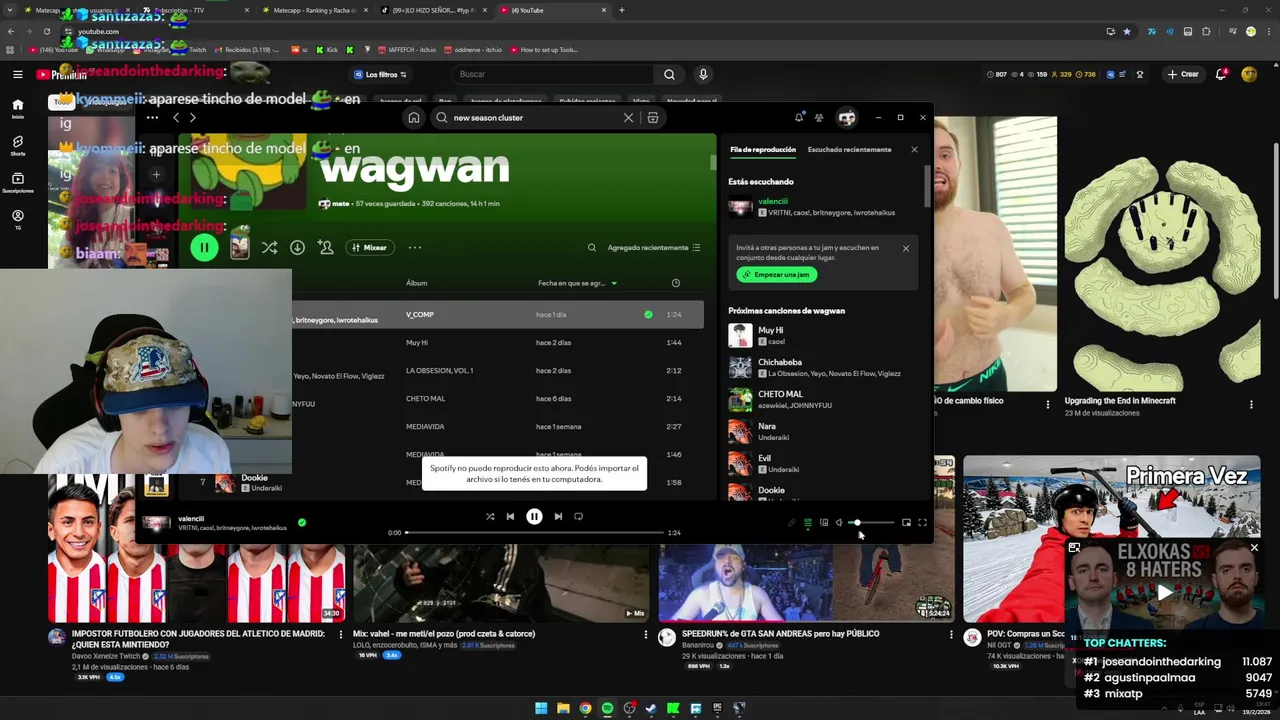Sort by Fecha en que se agregó column
Image resolution: width=1280 pixels, height=720 pixels.
(x=577, y=283)
